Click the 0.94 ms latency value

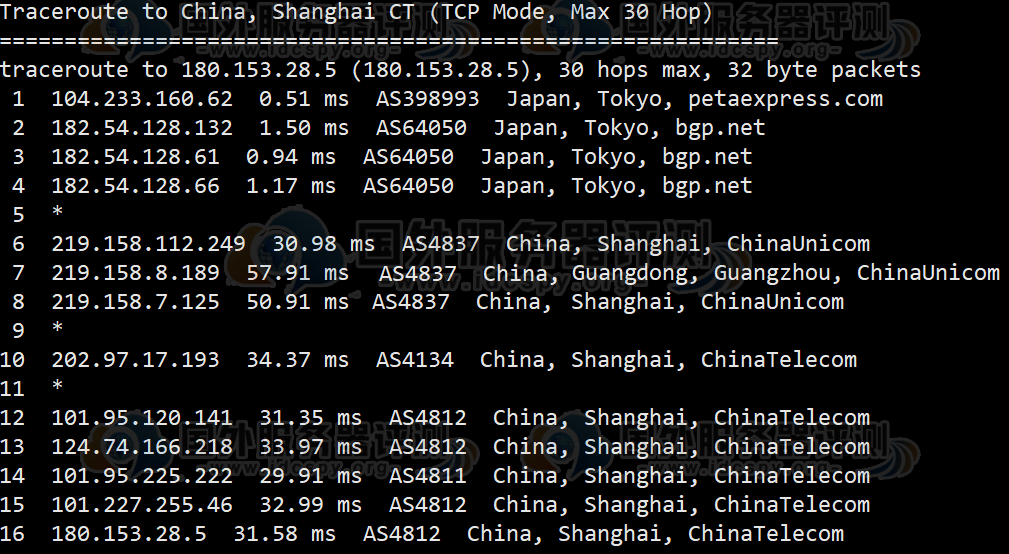[291, 156]
